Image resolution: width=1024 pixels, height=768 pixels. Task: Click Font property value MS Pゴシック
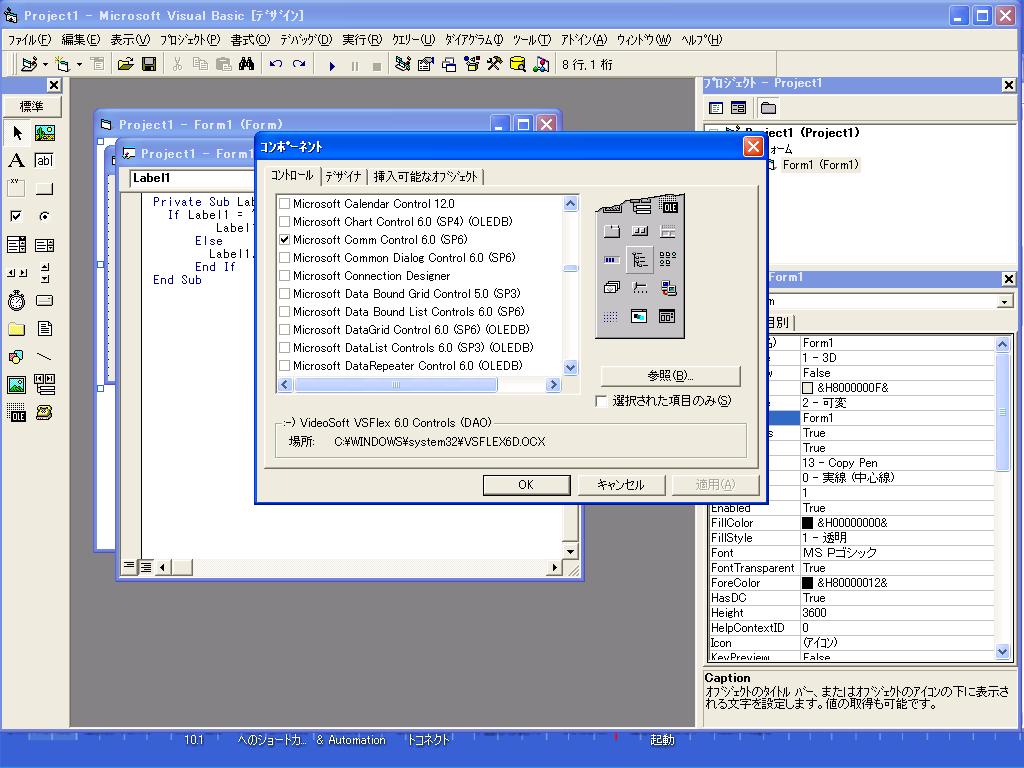[x=840, y=553]
